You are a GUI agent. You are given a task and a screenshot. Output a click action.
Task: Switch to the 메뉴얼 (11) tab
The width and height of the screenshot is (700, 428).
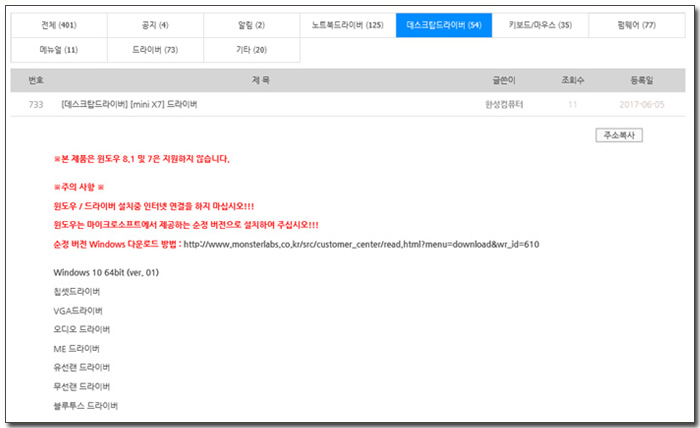(x=59, y=49)
